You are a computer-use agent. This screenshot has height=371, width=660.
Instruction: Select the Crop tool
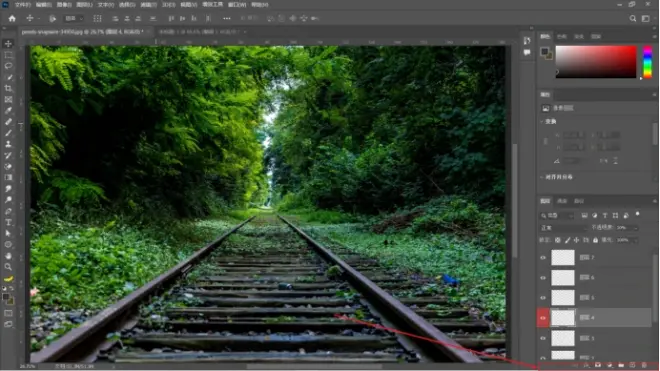pyautogui.click(x=8, y=88)
